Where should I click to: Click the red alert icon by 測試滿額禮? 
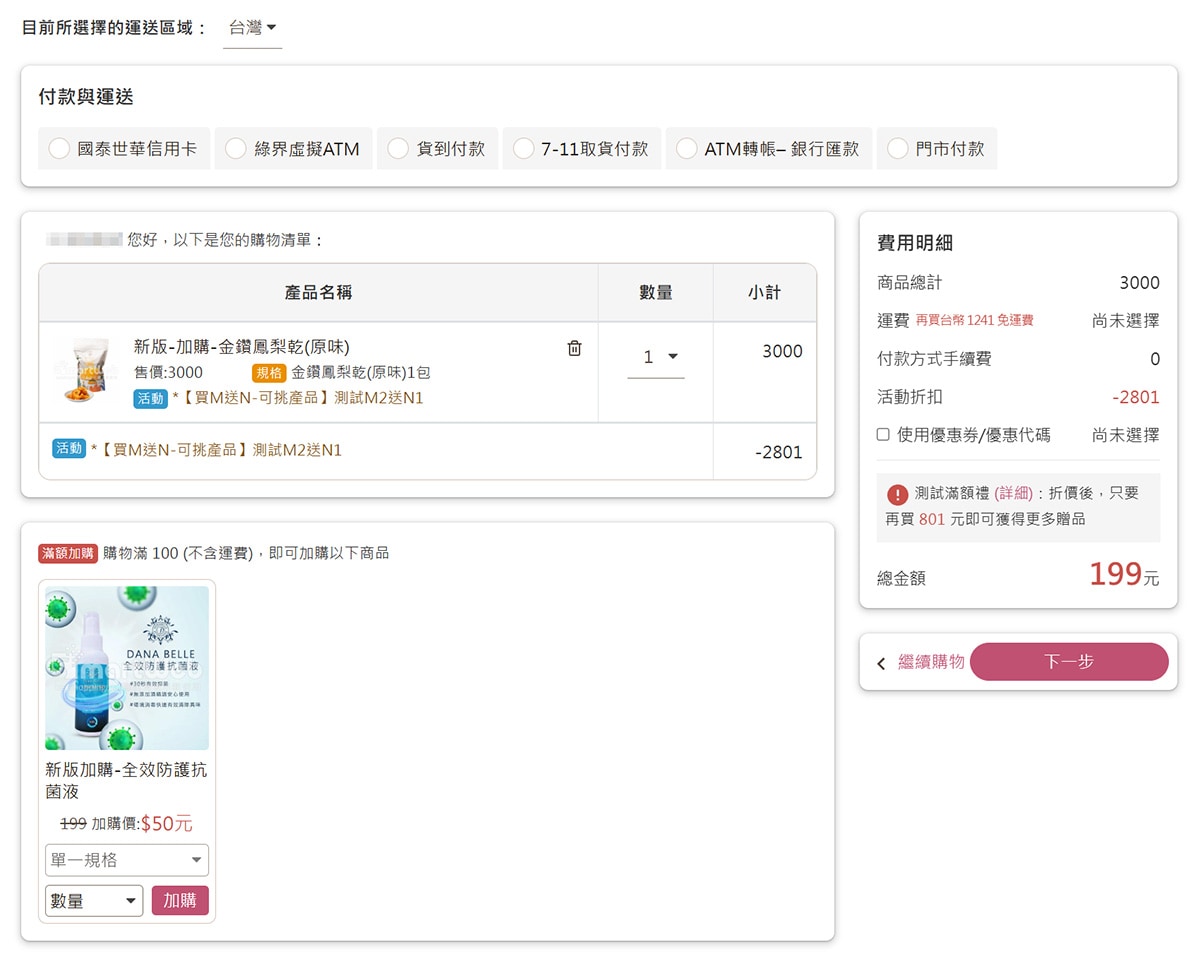897,494
